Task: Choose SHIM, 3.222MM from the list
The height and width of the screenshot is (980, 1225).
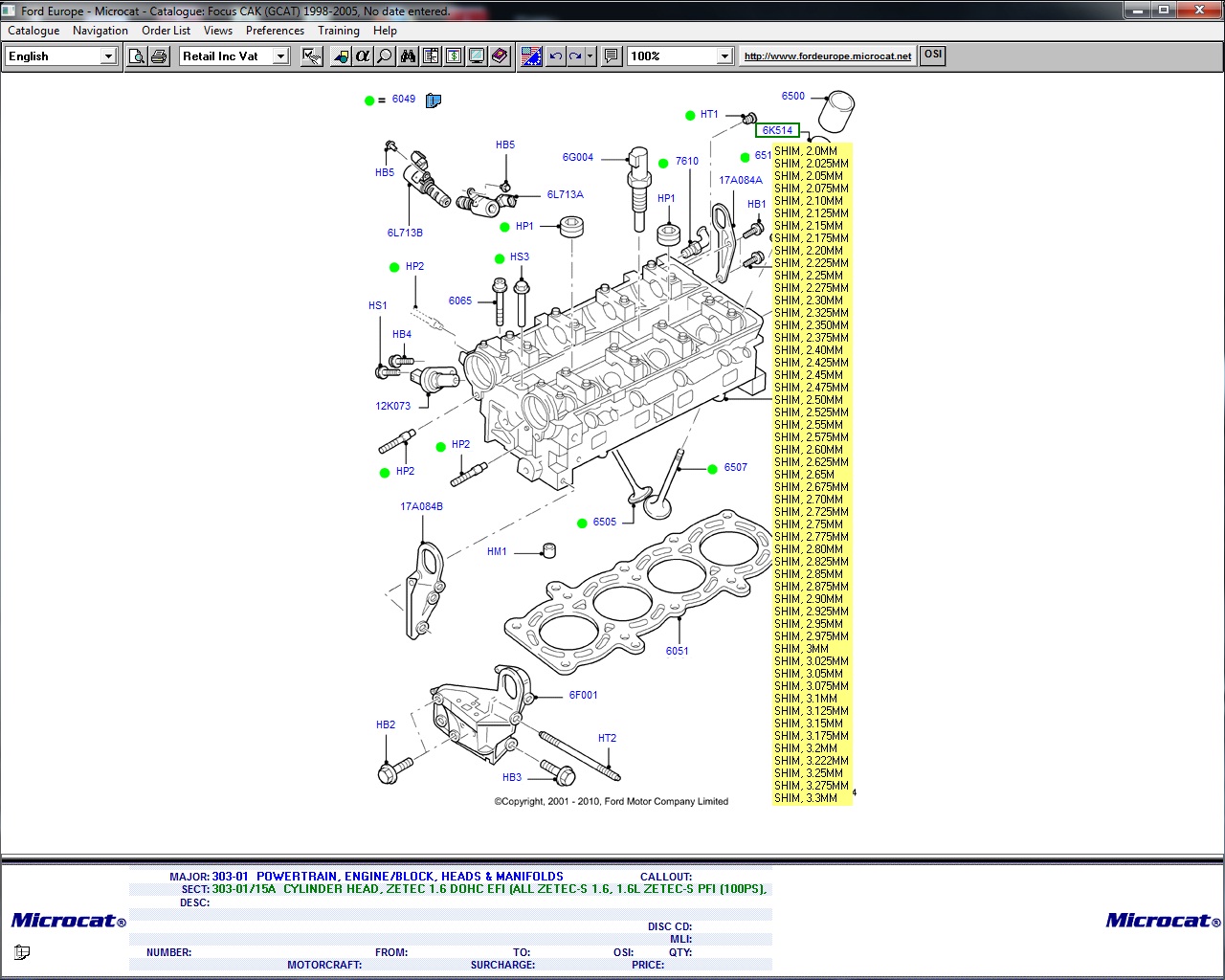Action: [812, 761]
